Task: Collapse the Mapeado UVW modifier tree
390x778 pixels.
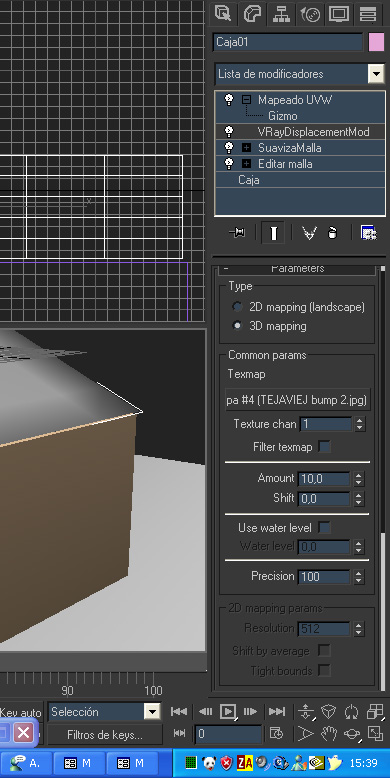Action: [247, 100]
